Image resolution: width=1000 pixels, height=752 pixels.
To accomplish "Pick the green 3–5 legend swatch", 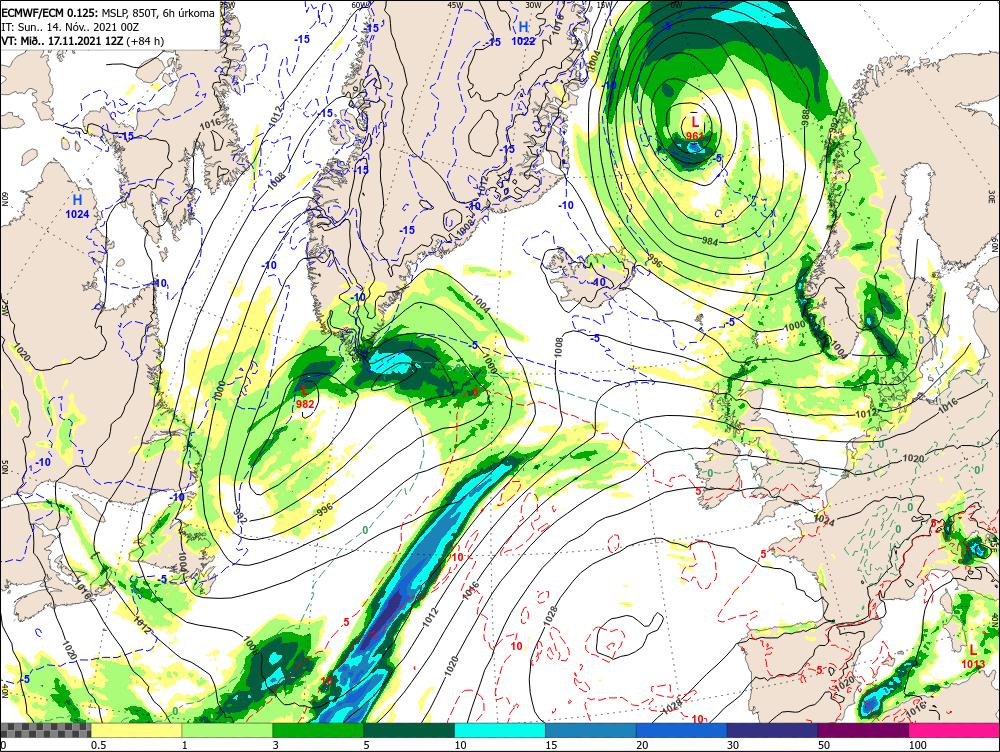I will pyautogui.click(x=318, y=730).
